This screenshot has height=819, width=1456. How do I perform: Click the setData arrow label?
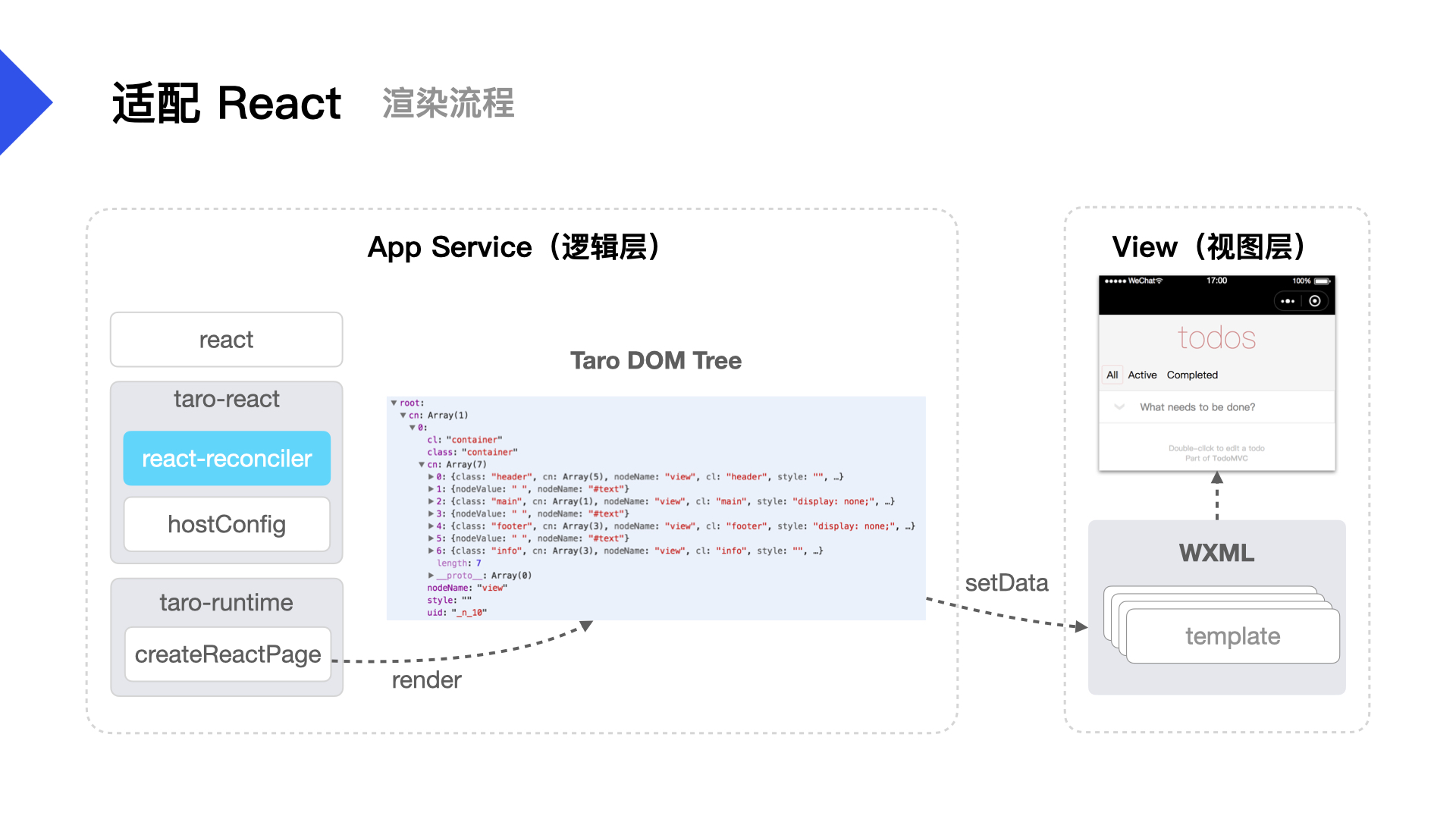1006,582
